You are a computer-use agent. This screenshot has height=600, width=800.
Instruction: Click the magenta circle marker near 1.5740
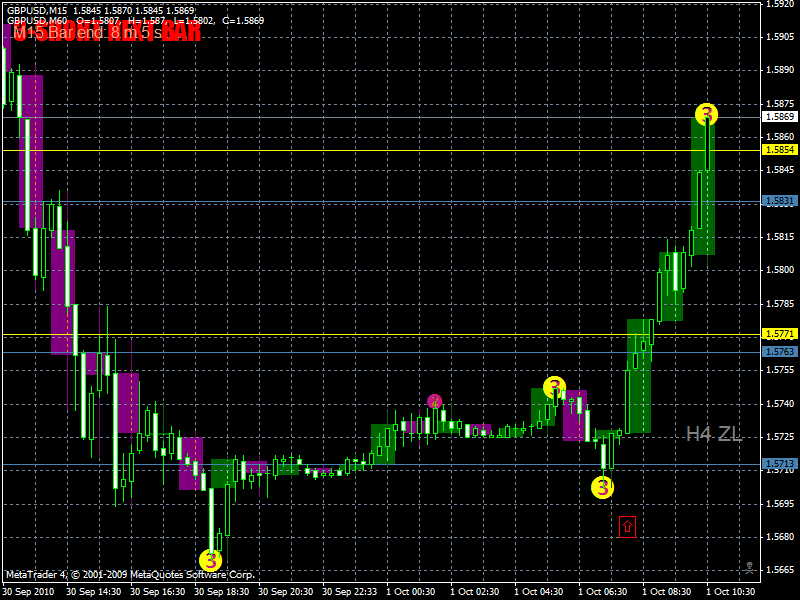pyautogui.click(x=435, y=402)
